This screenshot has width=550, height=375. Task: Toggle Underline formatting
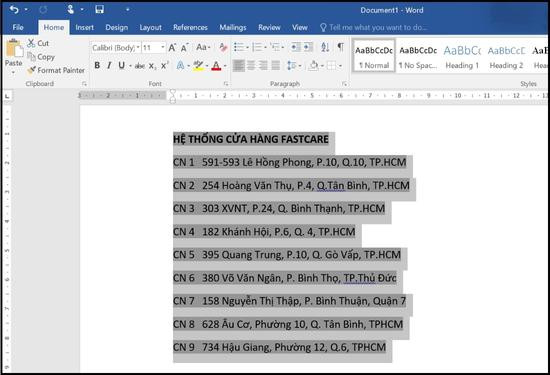121,65
